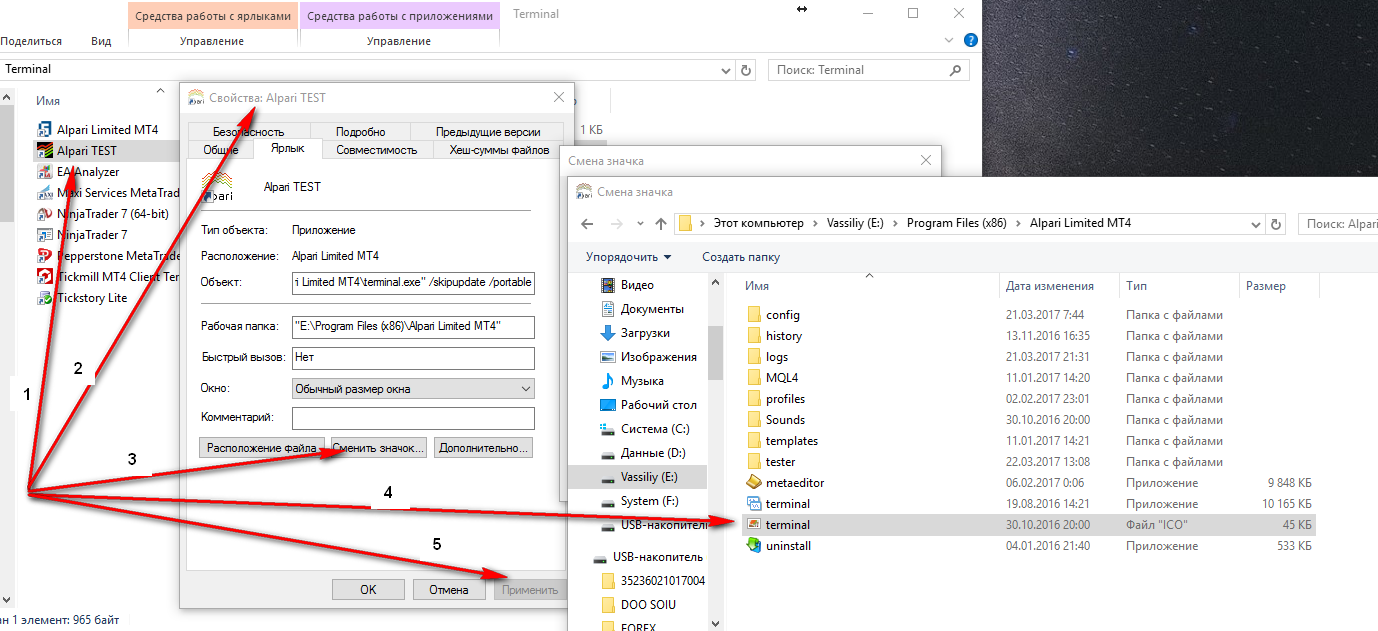Select the NinjaTrader 7 (64-bit) icon

click(x=44, y=214)
